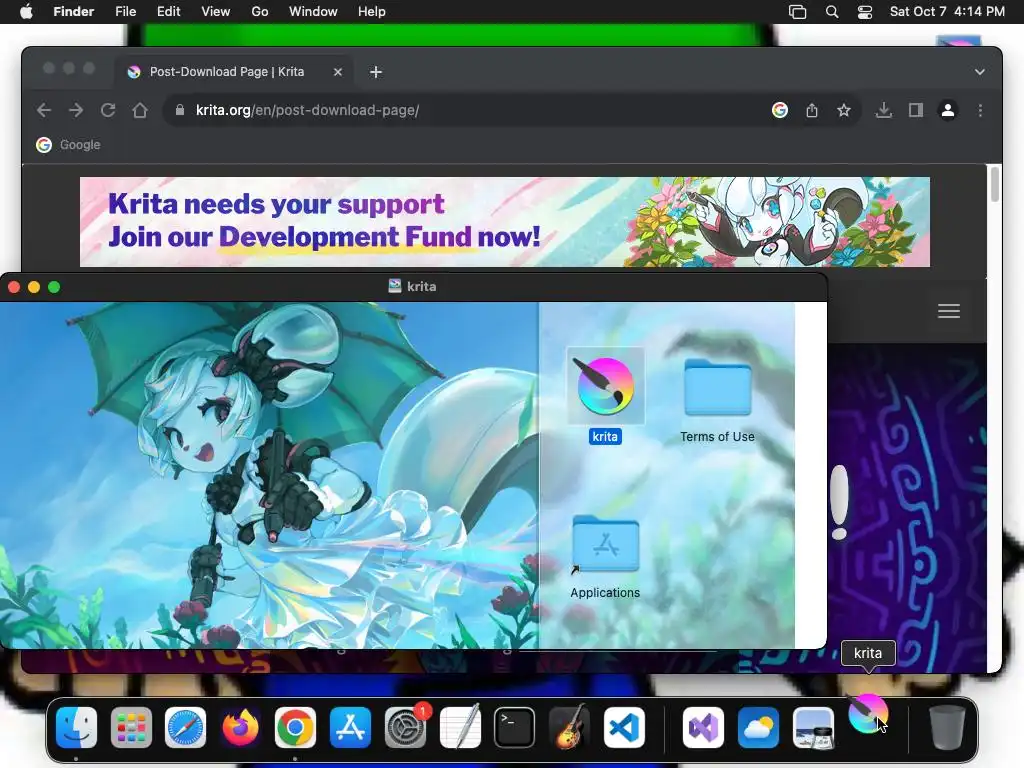The width and height of the screenshot is (1024, 768).
Task: Open the Finder menu in menu bar
Action: click(x=74, y=12)
